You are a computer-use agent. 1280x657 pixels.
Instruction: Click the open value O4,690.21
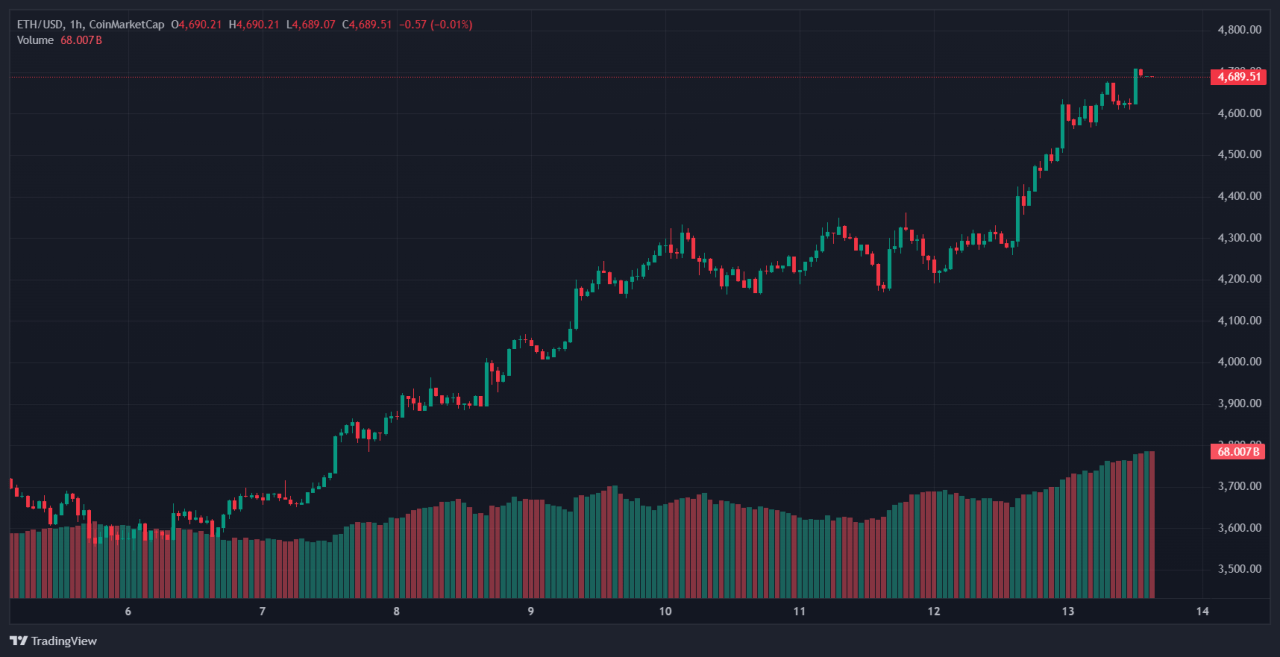click(x=198, y=24)
